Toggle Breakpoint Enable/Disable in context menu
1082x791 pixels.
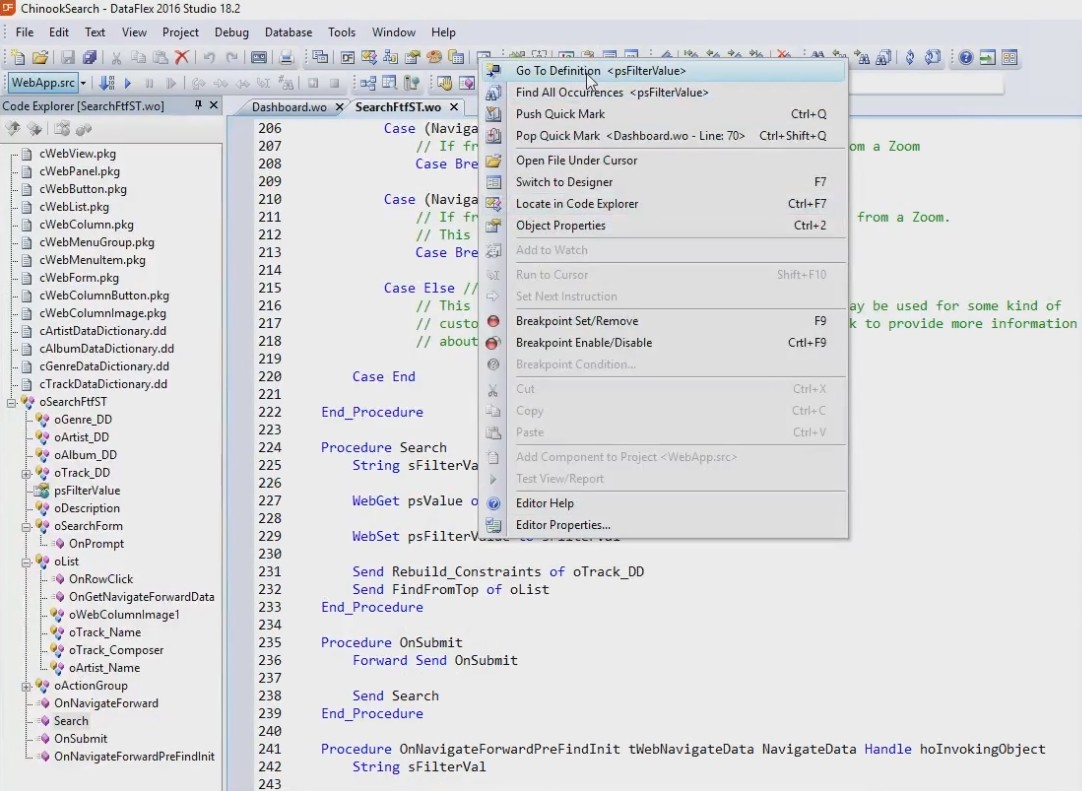point(583,343)
